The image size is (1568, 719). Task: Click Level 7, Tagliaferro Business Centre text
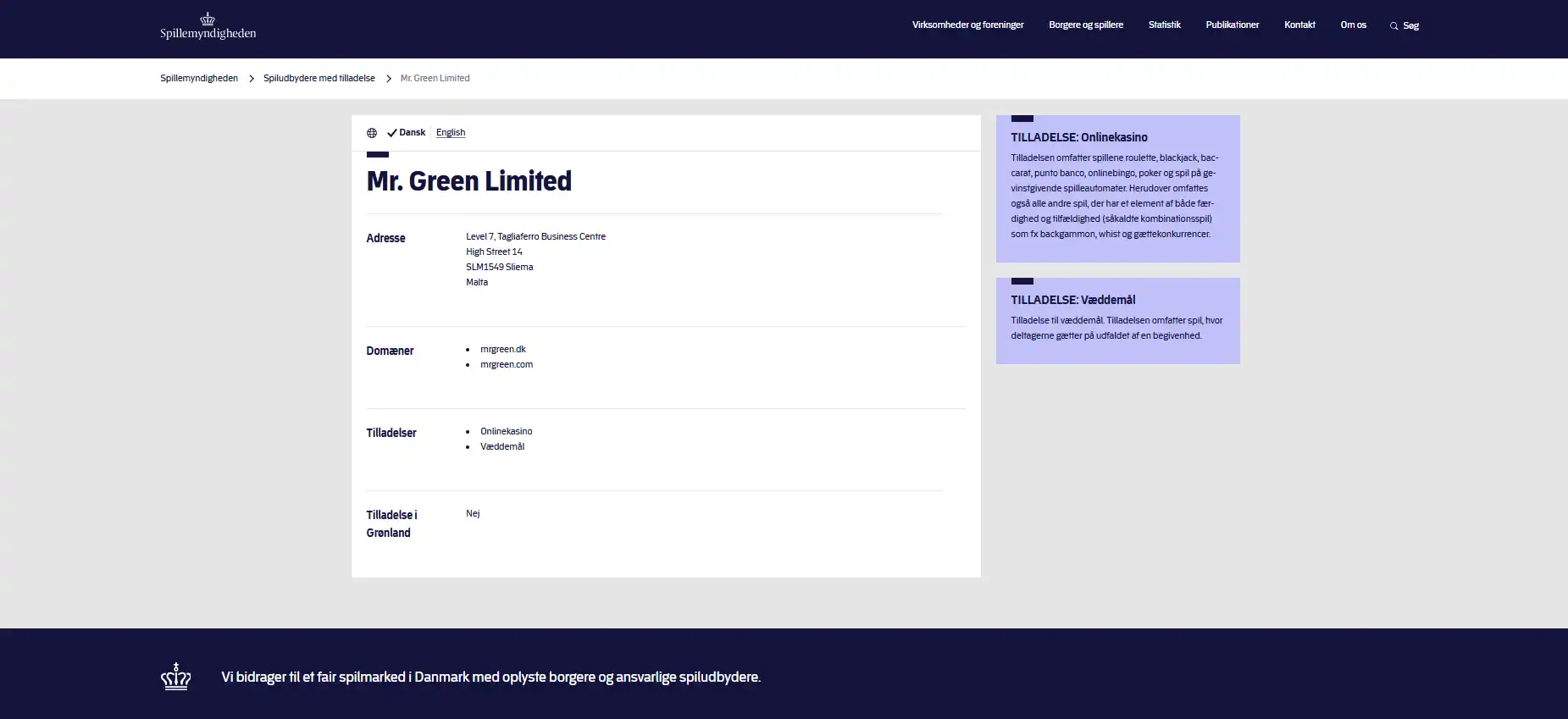pos(535,237)
